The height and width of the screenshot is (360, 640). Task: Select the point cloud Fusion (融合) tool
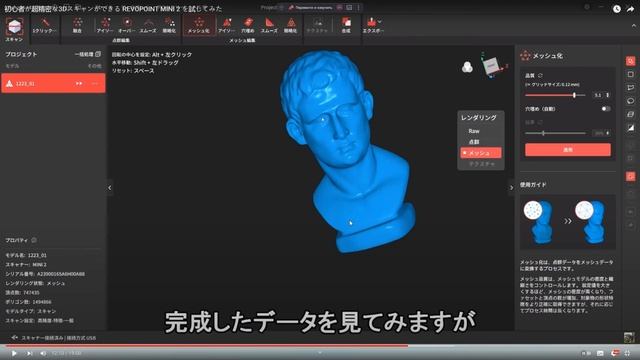(77, 25)
